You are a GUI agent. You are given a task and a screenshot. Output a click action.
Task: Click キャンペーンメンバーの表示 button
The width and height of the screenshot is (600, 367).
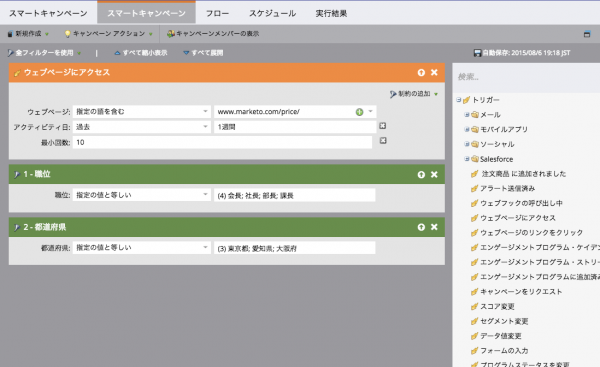[x=213, y=34]
